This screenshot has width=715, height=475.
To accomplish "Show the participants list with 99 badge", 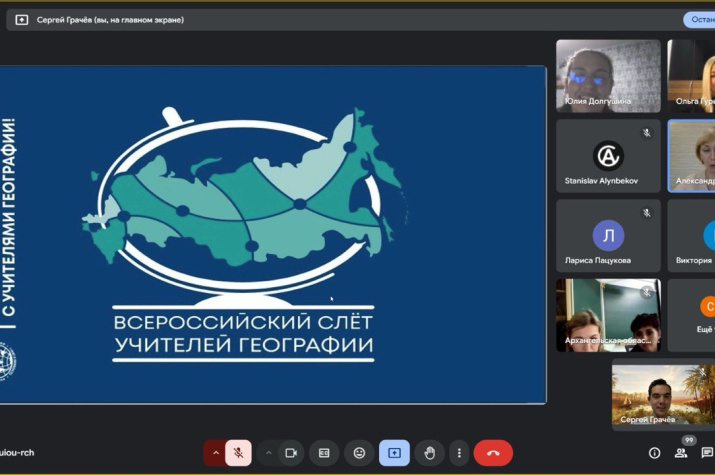I will [x=681, y=451].
